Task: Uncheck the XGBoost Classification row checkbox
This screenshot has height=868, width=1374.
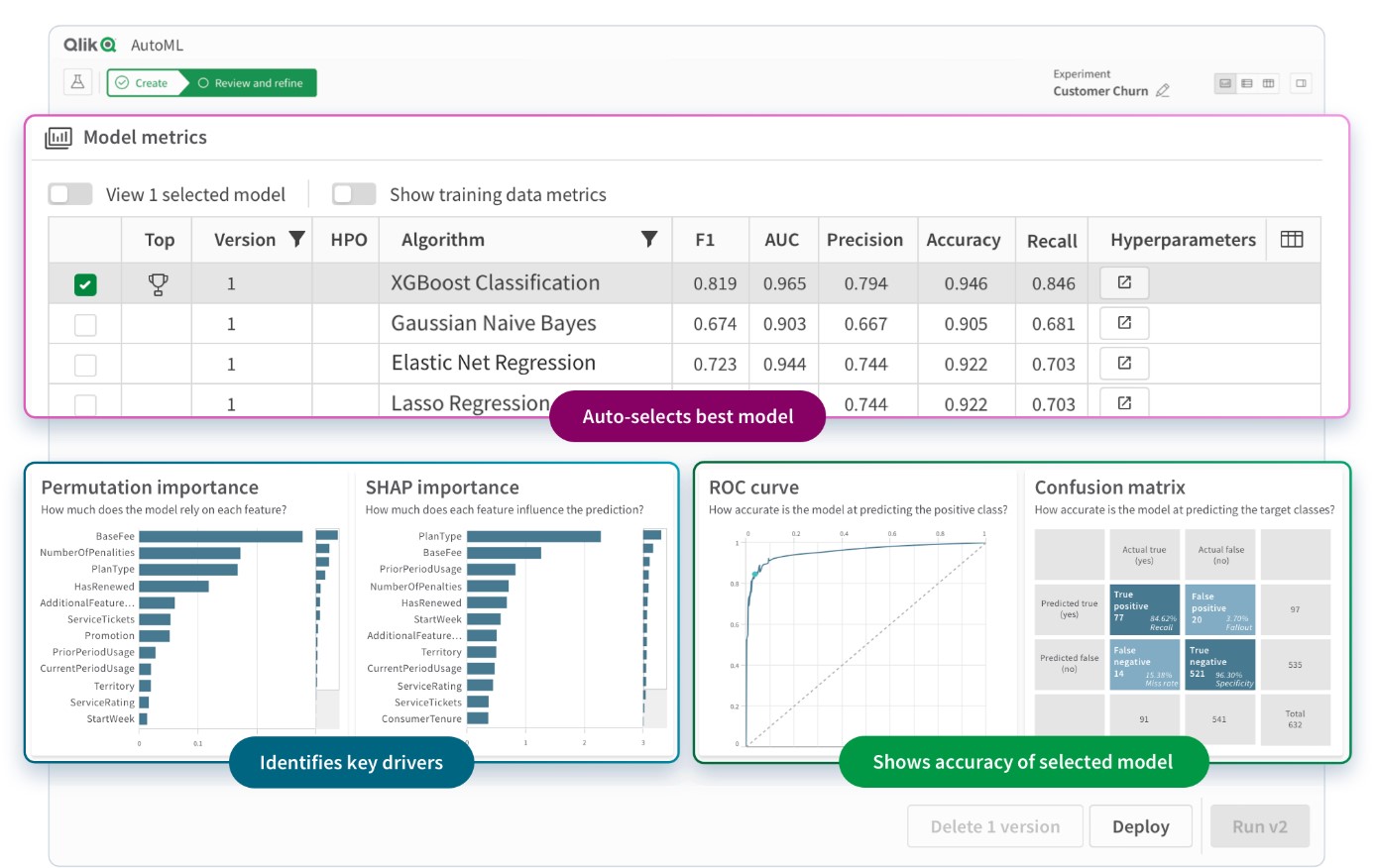Action: pyautogui.click(x=86, y=285)
